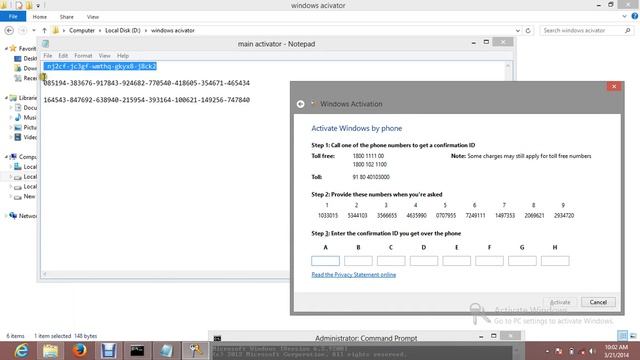Viewport: 640px width, 360px height.
Task: Click confirmation ID field D
Action: point(424,261)
